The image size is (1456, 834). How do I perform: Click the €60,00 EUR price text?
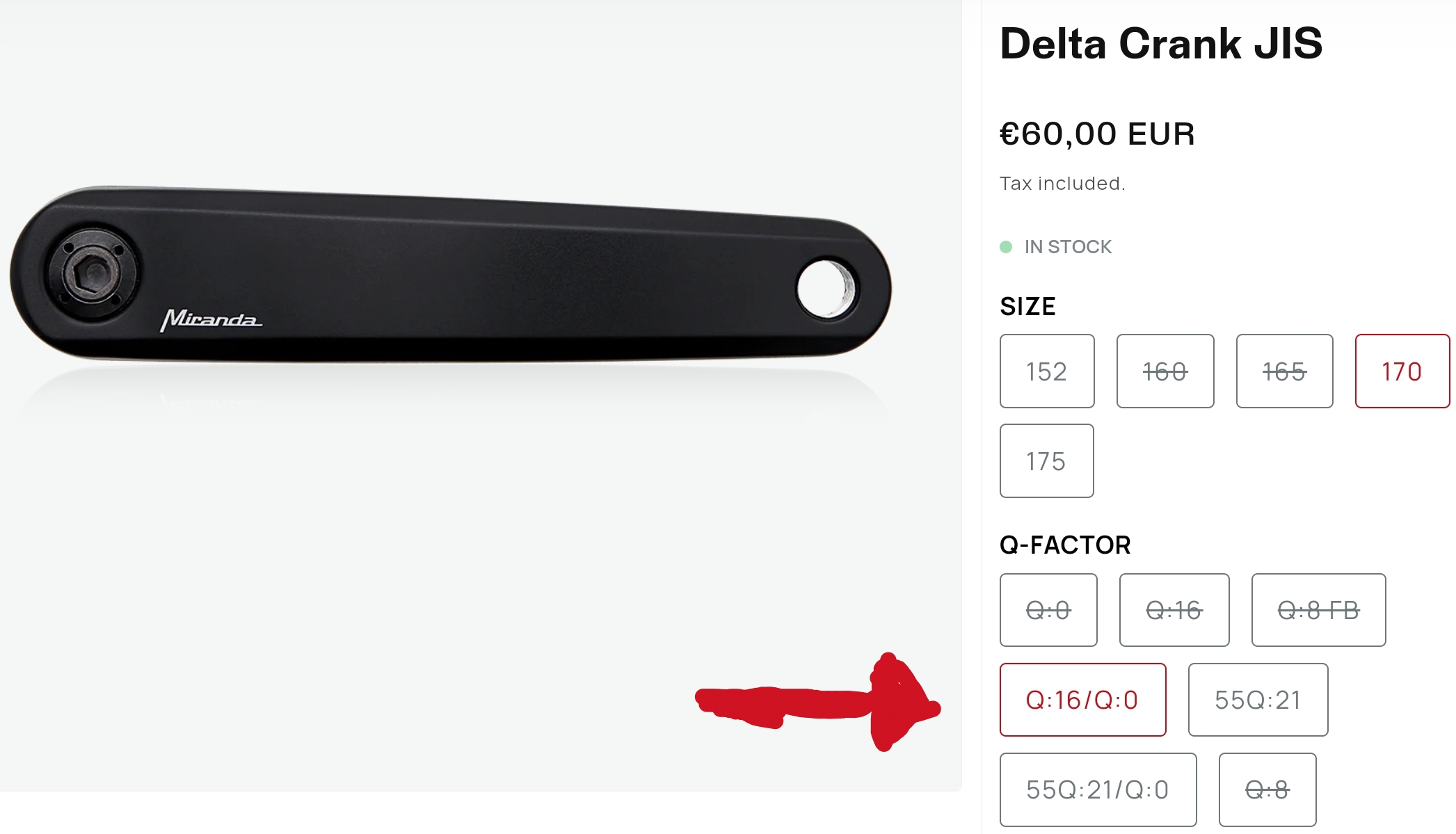point(1097,134)
